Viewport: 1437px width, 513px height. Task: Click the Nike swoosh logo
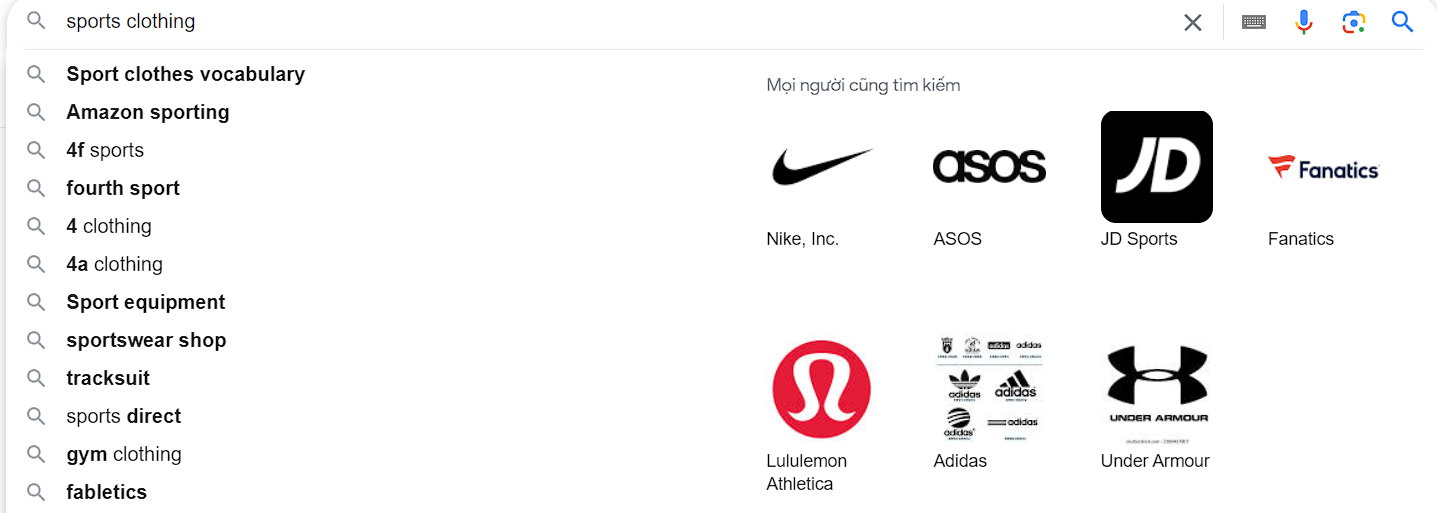click(822, 167)
